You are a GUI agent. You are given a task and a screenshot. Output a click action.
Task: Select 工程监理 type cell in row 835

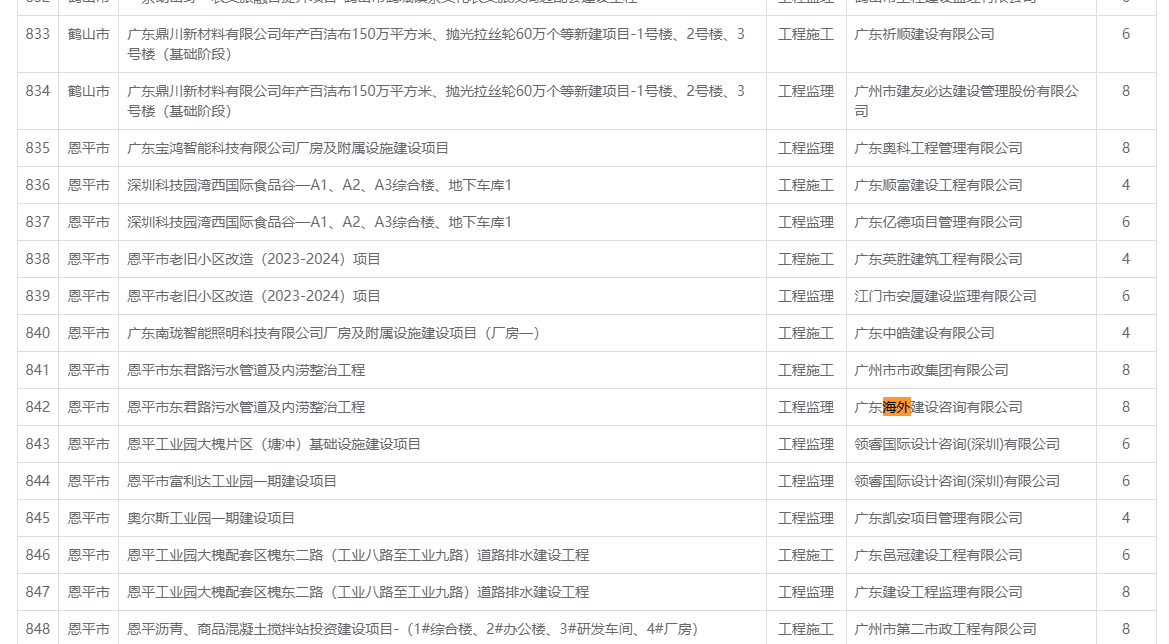tap(806, 148)
